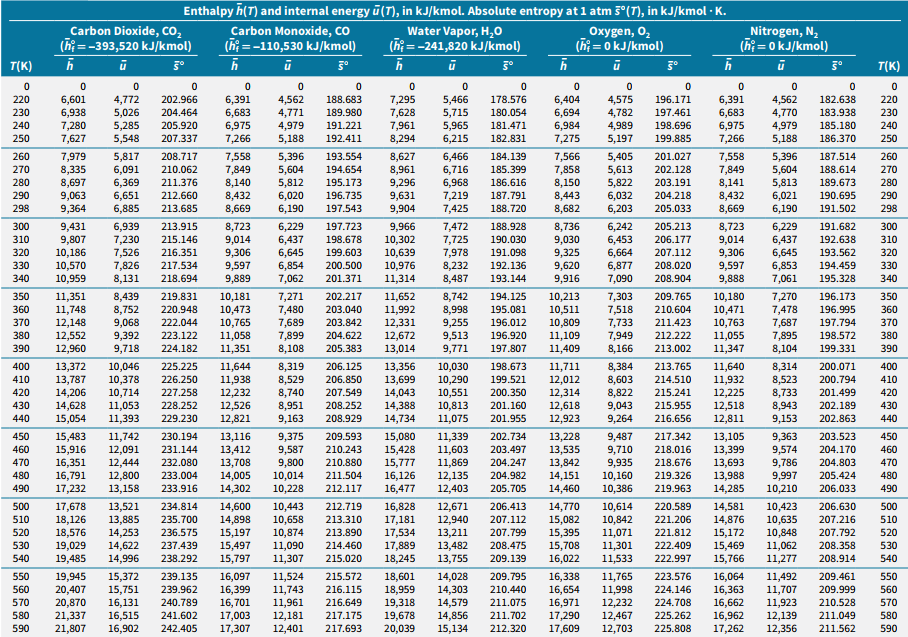The image size is (908, 637).
Task: Click water vapor enthalpy value 7,295
Action: tap(402, 100)
